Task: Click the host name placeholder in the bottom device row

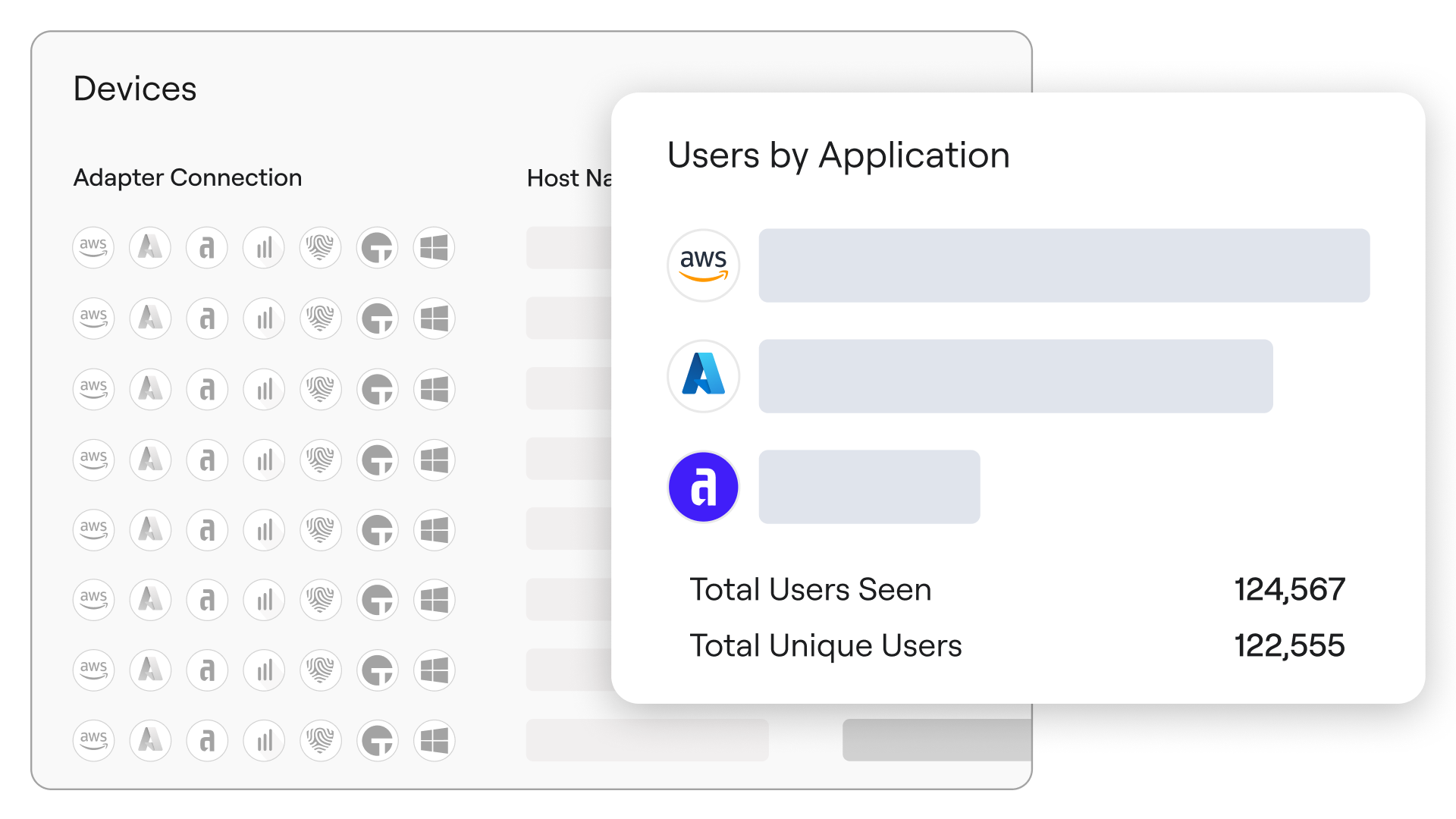Action: [x=648, y=740]
